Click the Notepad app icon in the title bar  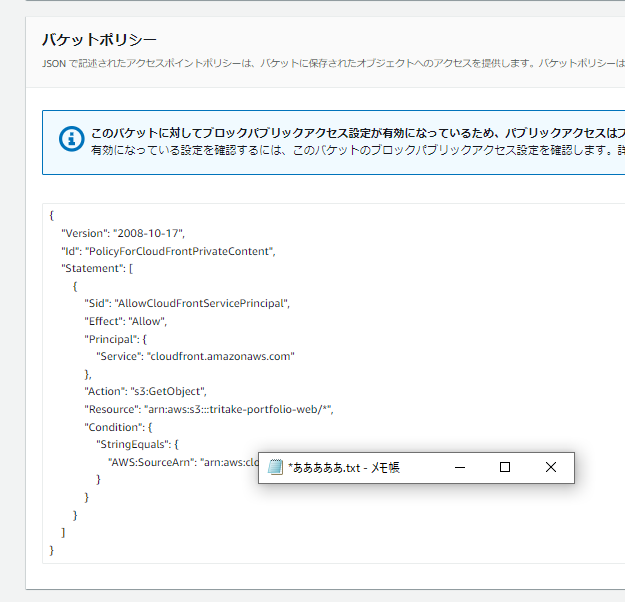click(x=275, y=467)
